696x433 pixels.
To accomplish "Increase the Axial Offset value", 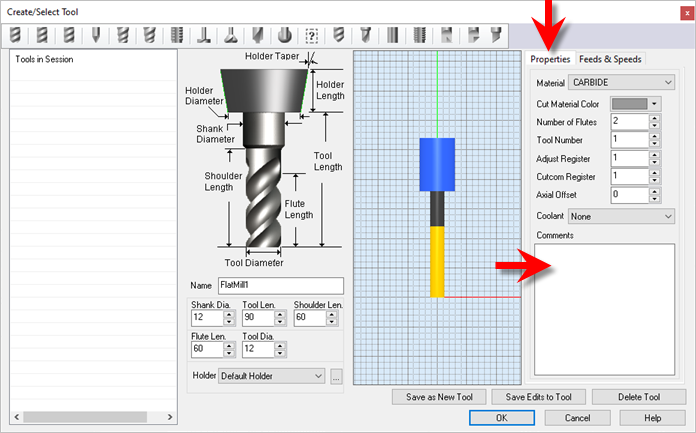I will tap(654, 191).
